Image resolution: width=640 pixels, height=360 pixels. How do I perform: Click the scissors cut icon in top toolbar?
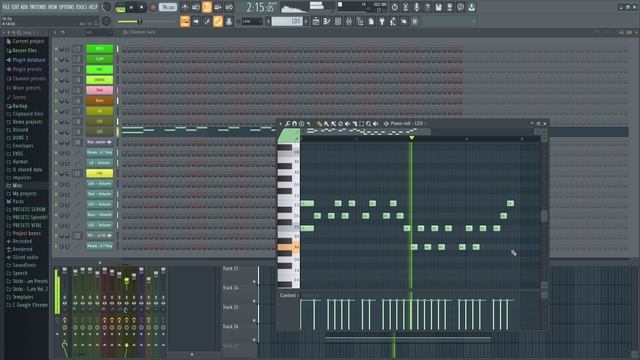pyautogui.click(x=405, y=7)
